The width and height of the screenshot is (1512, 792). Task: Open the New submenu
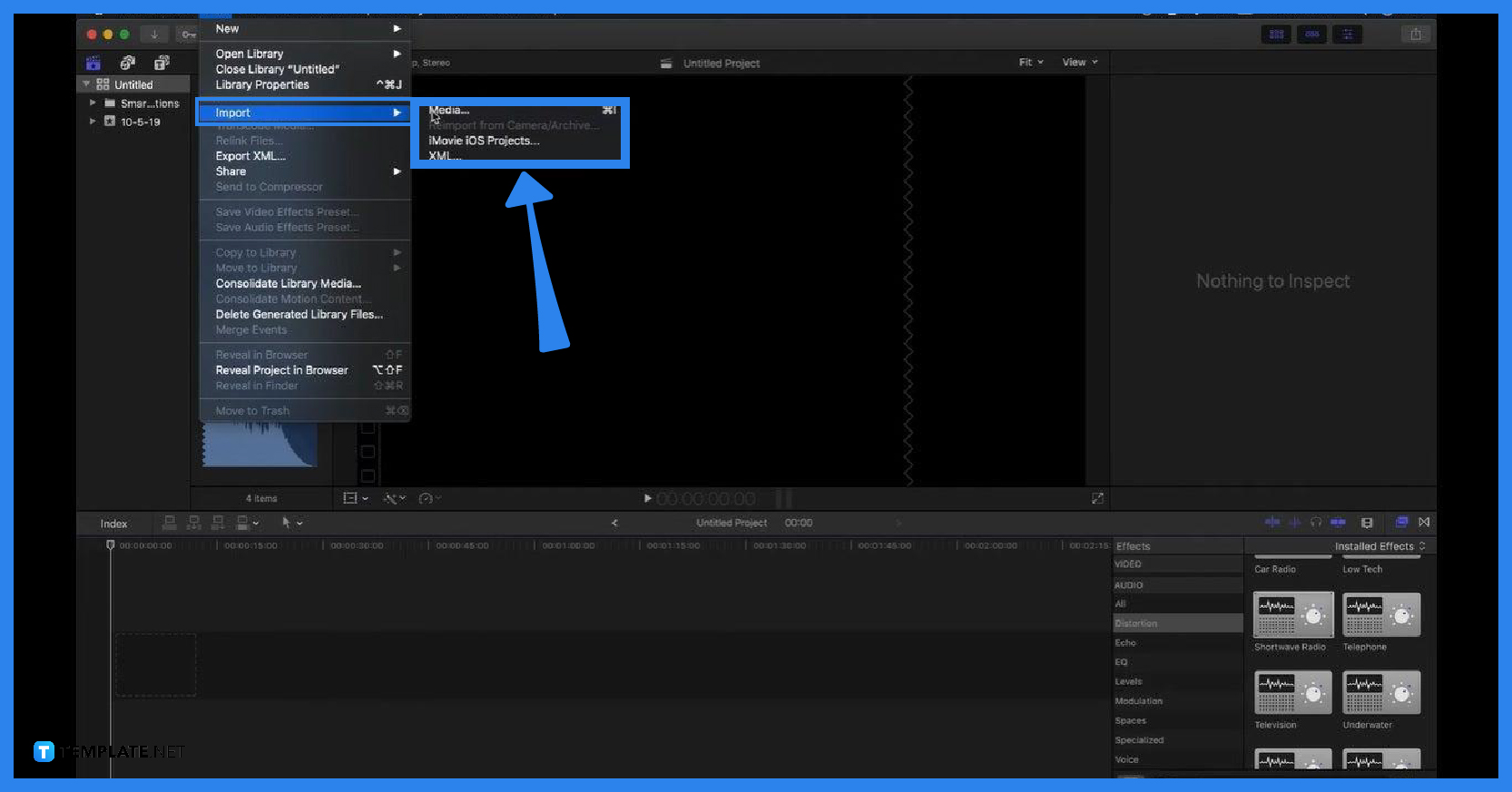coord(305,29)
